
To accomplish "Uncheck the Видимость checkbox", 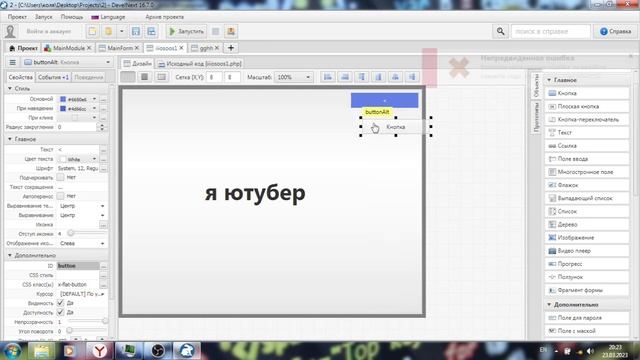I will pos(60,303).
